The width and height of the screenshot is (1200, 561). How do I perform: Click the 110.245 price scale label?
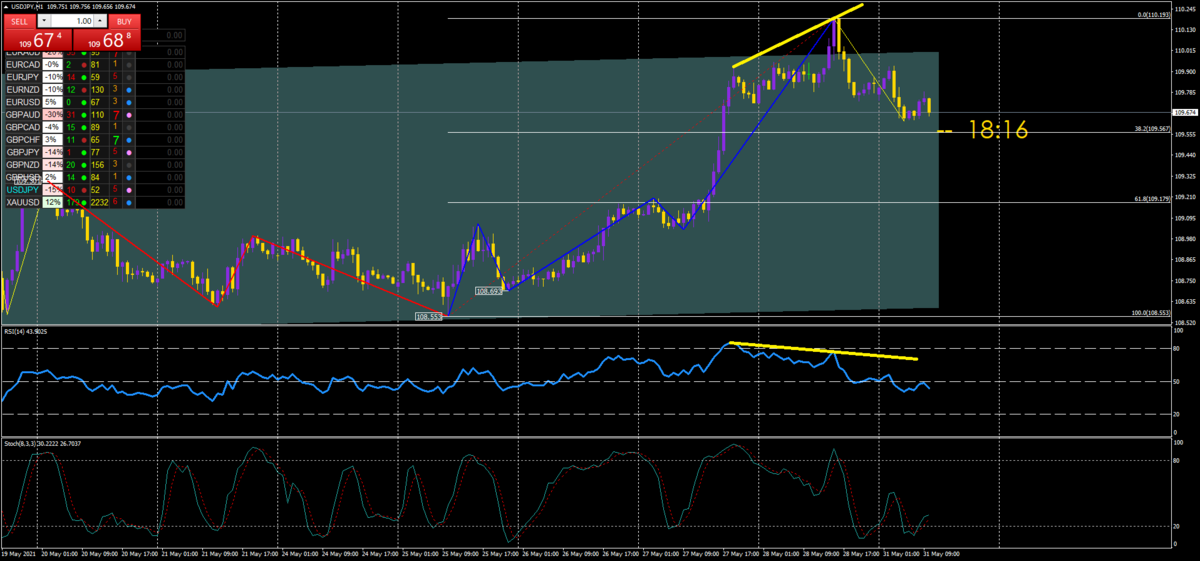tap(1186, 9)
